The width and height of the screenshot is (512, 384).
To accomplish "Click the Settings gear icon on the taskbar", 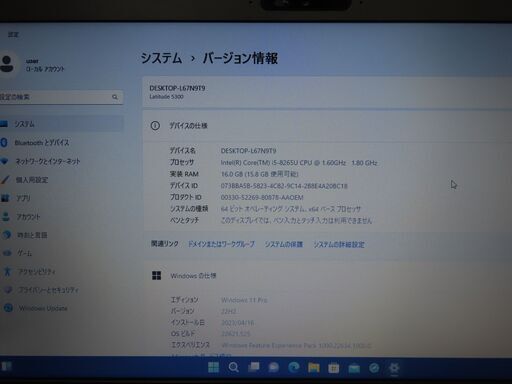I will pos(394,368).
